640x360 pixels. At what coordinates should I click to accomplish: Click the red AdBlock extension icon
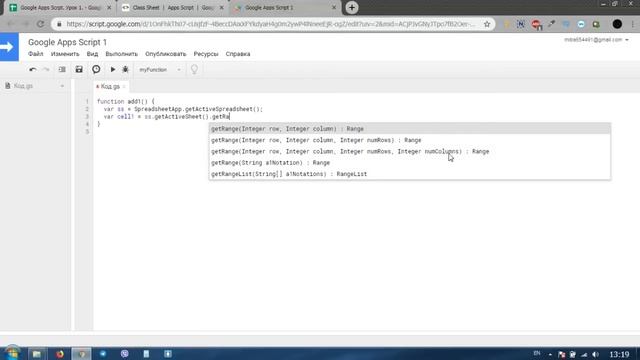(536, 24)
